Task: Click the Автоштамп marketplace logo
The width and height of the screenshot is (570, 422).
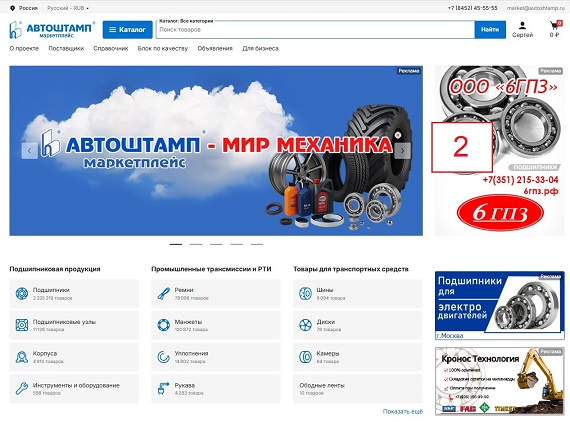Action: pos(52,29)
